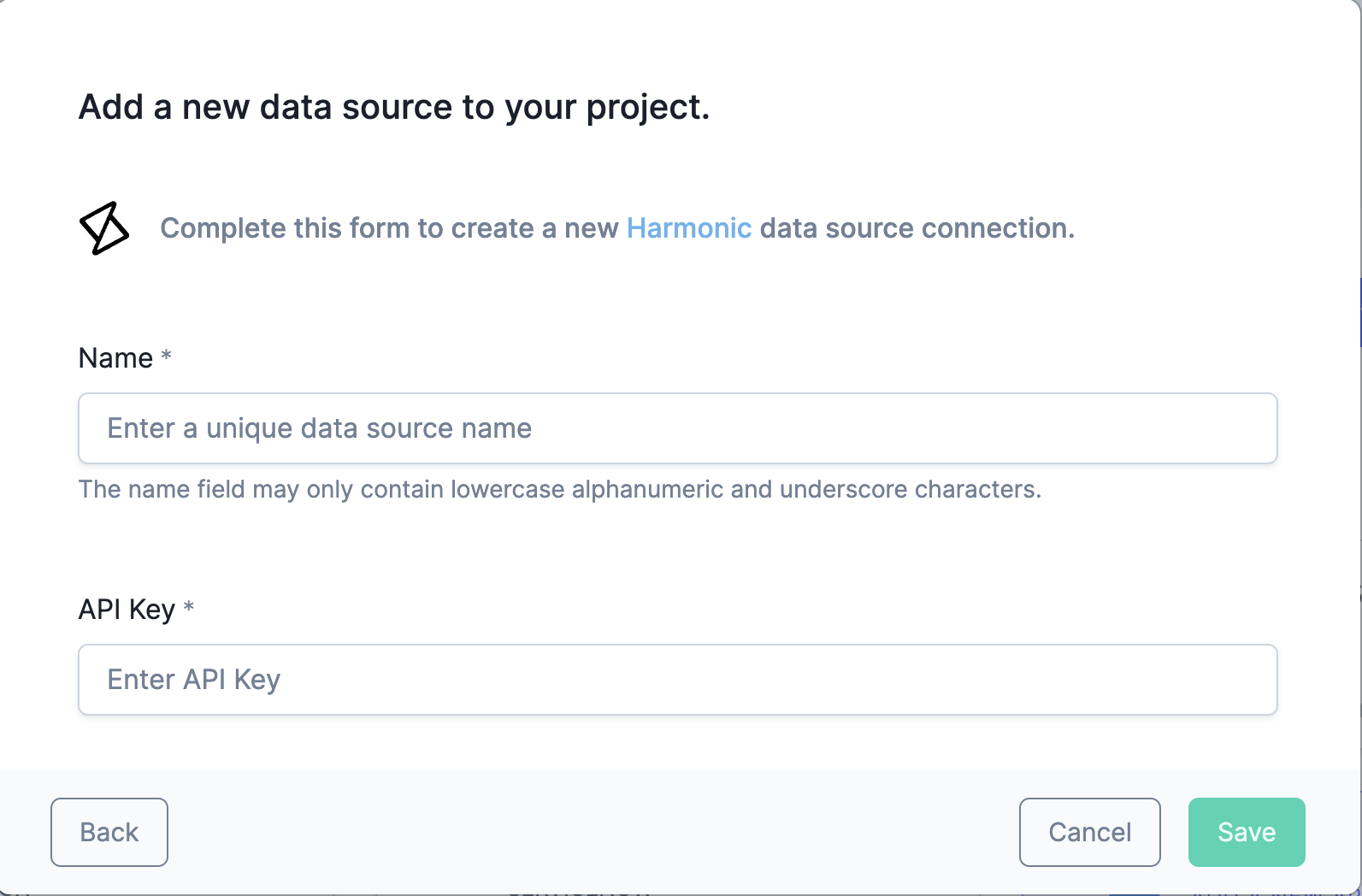Click the lowercase alphanumeric name hint text
Screen dimensions: 1362x896
[560, 489]
